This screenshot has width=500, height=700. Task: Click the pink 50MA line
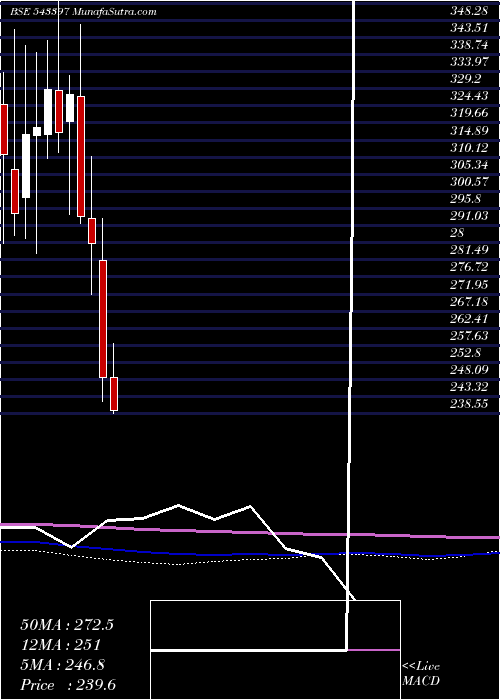[x=250, y=532]
